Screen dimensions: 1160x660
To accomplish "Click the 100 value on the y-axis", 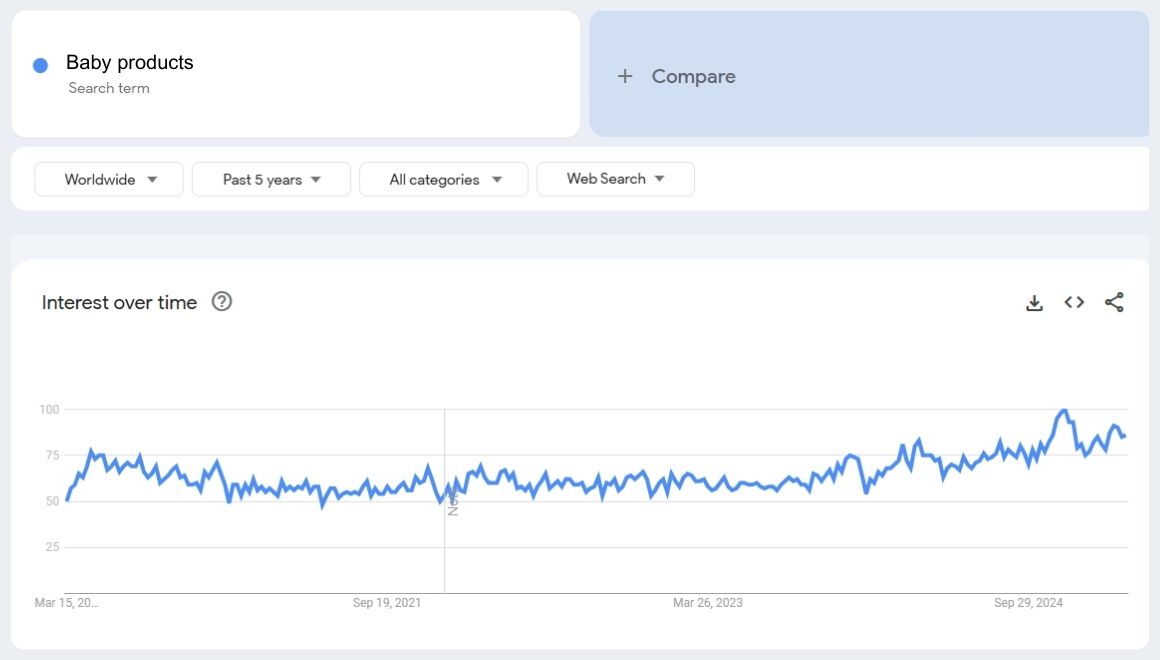I will [x=49, y=409].
